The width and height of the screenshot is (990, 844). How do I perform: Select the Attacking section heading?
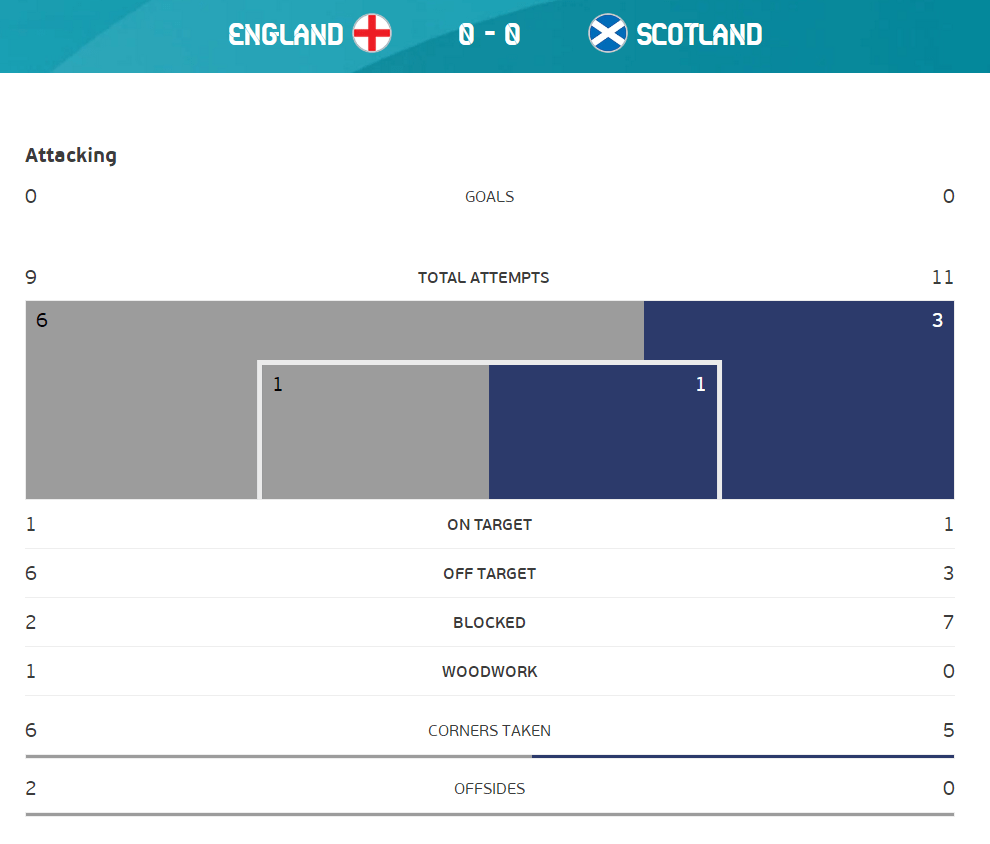click(x=71, y=155)
